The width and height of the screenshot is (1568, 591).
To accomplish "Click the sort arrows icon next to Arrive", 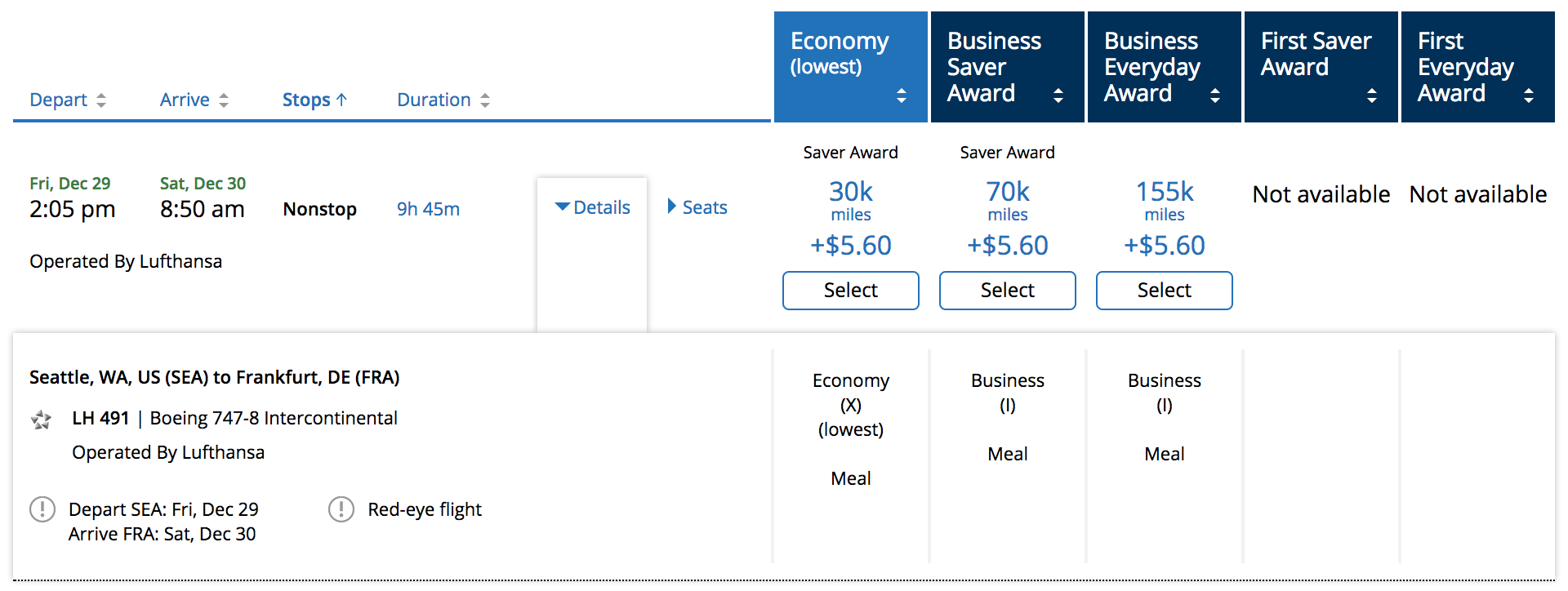I will click(x=224, y=100).
